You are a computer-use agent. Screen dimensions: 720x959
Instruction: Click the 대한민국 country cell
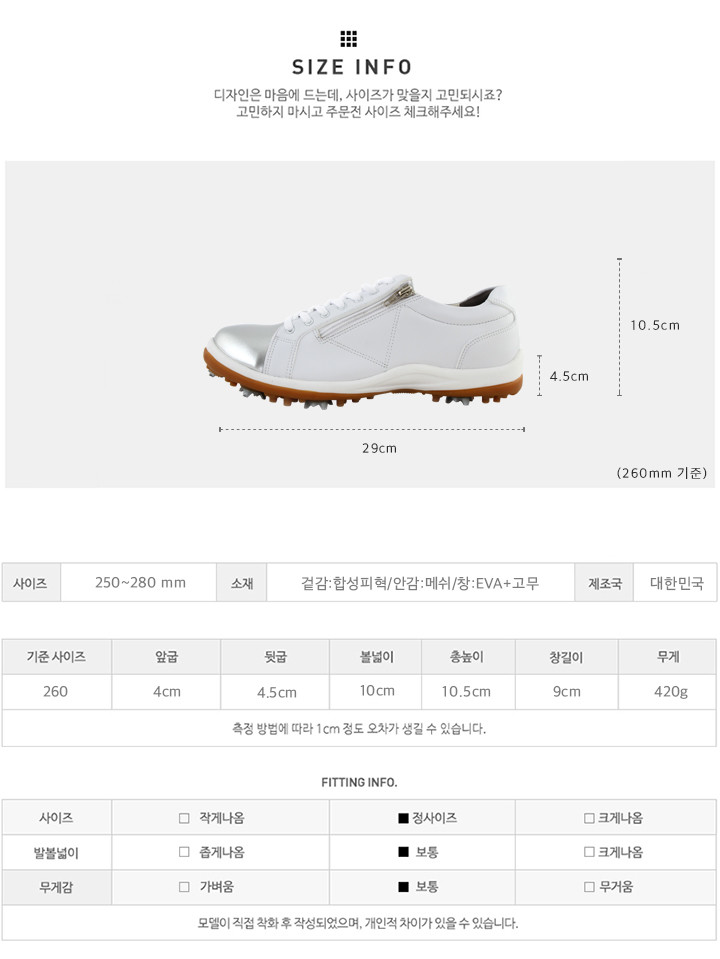click(x=676, y=583)
